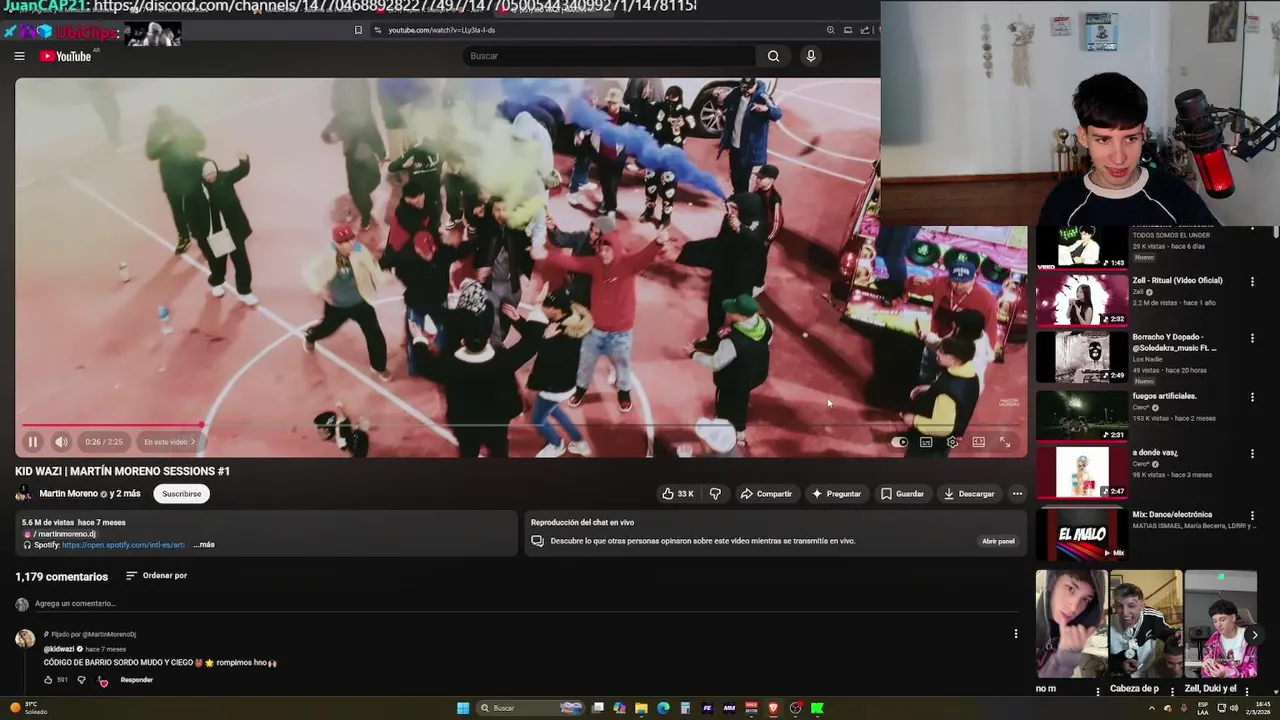Viewport: 1280px width, 720px height.
Task: Open options for 'Borracho Y Dopado' suggestion
Action: [1252, 340]
